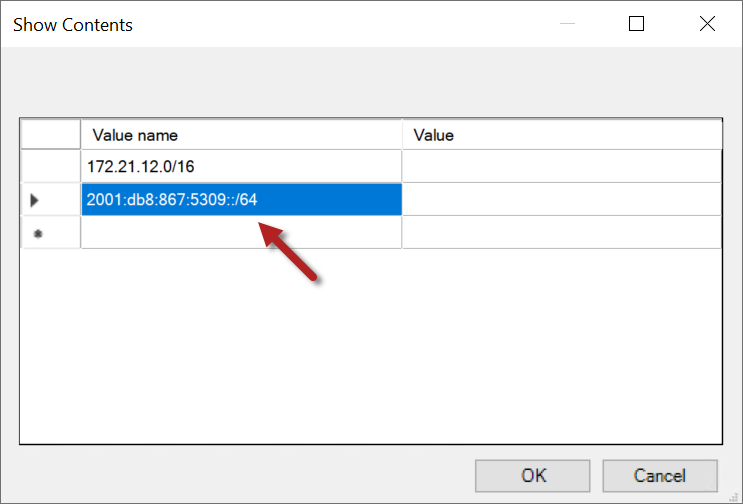Click the empty Value cell in new row

click(561, 232)
